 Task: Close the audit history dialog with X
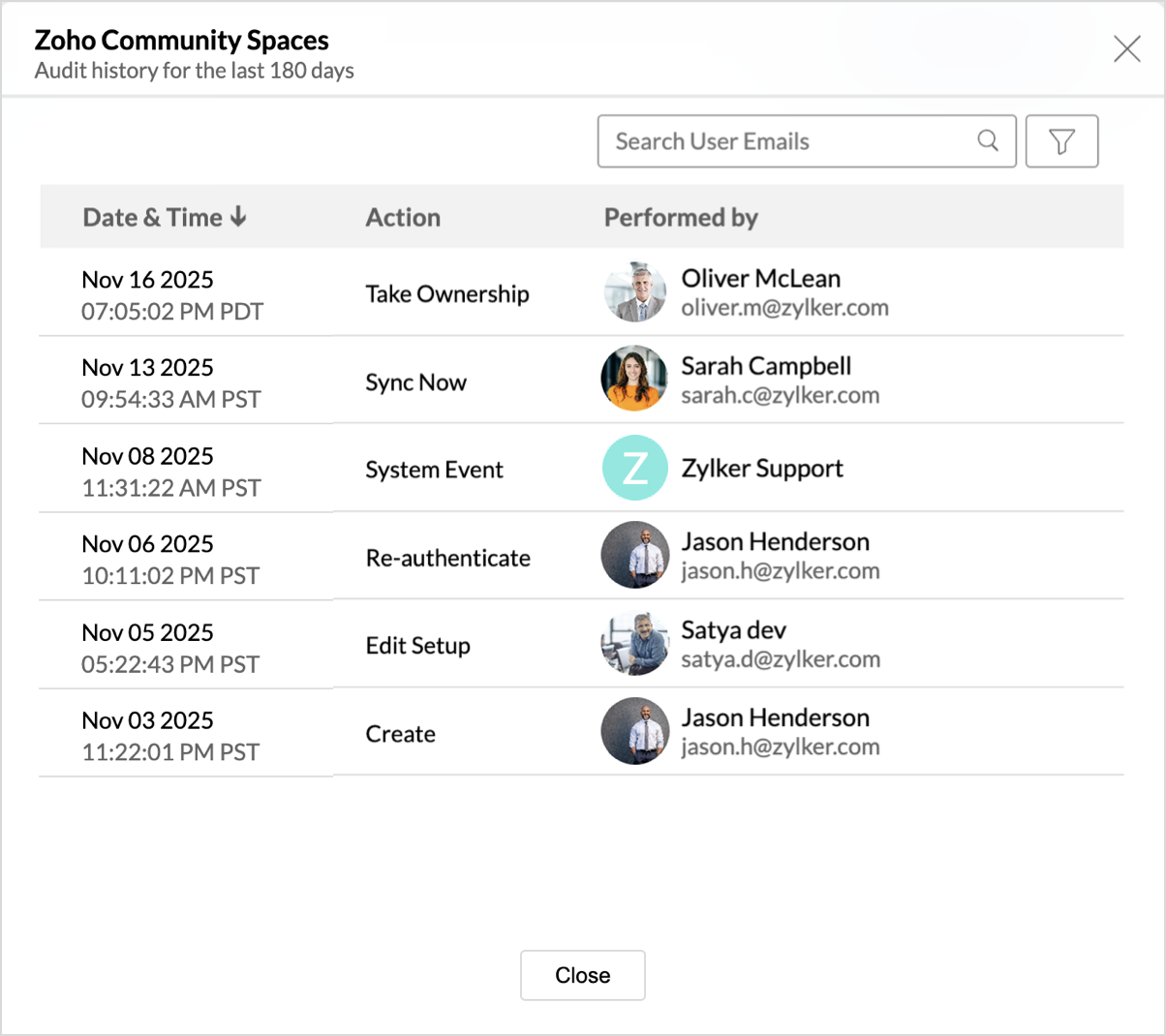[1126, 48]
